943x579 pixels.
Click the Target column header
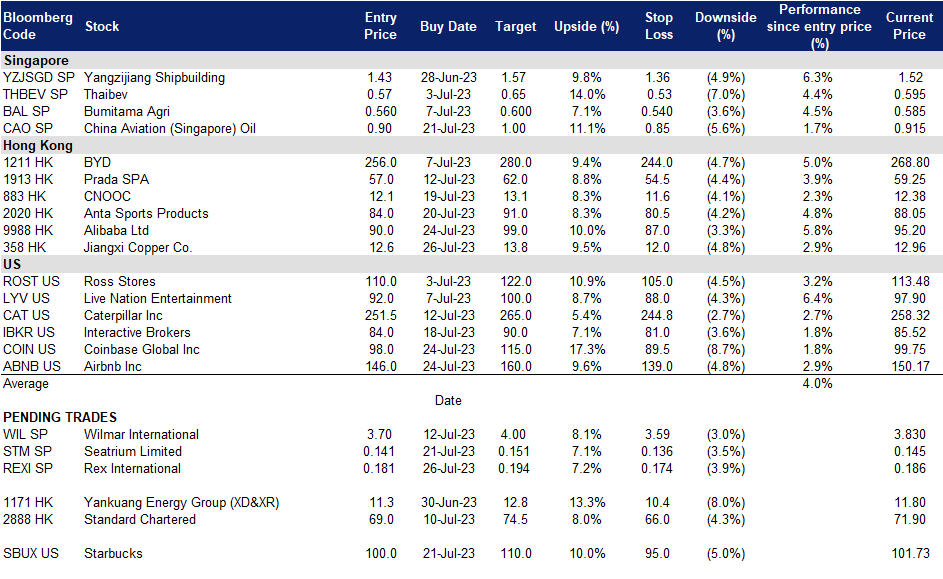coord(515,26)
